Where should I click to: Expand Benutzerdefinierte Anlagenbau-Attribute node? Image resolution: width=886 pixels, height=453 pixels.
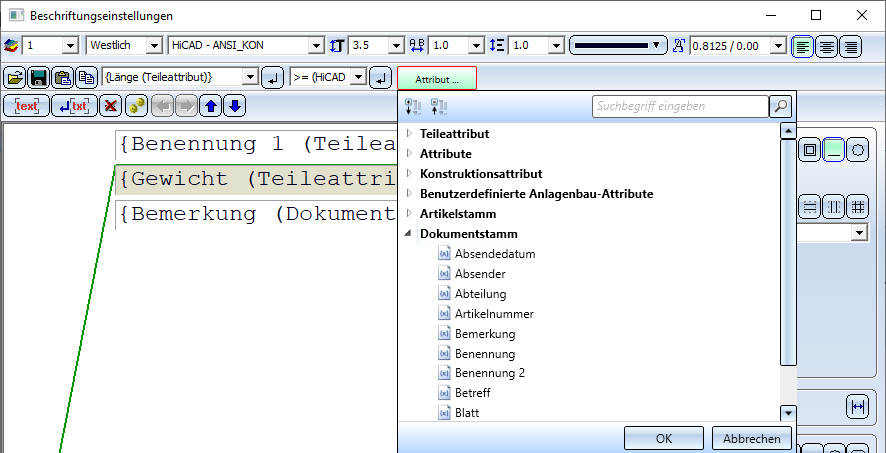pyautogui.click(x=410, y=194)
